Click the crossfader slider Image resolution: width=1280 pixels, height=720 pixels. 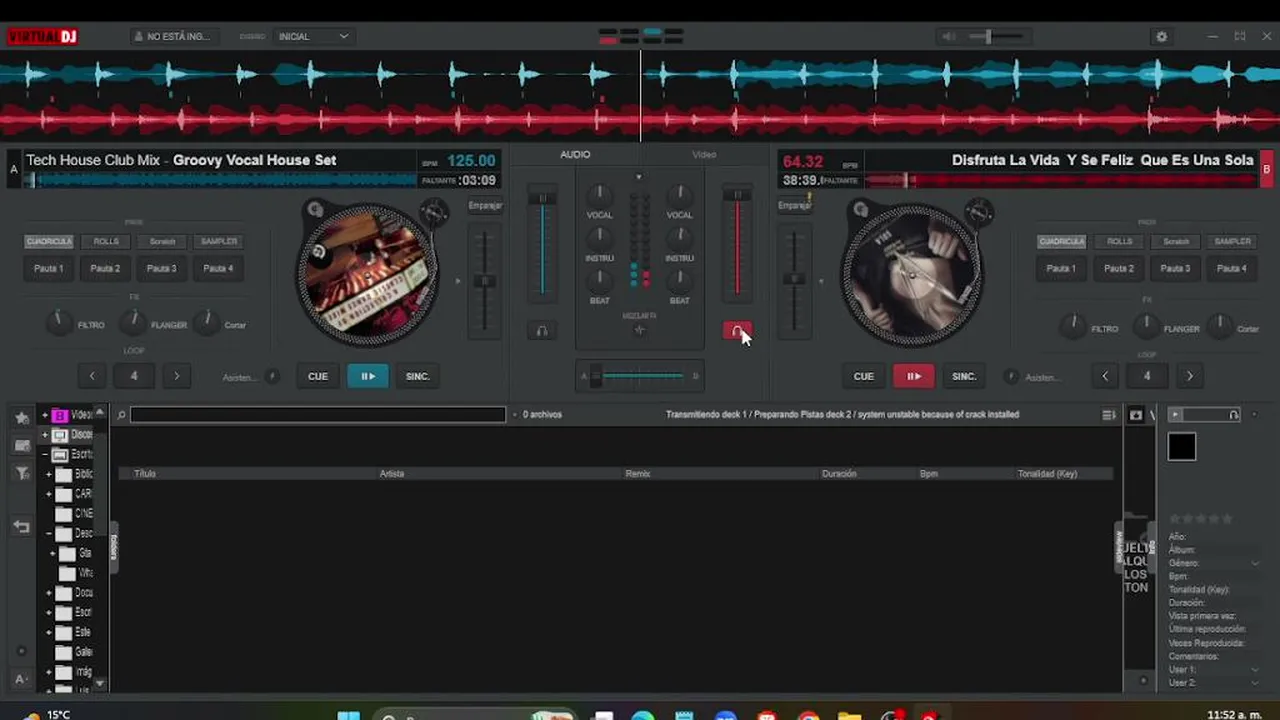tap(640, 376)
